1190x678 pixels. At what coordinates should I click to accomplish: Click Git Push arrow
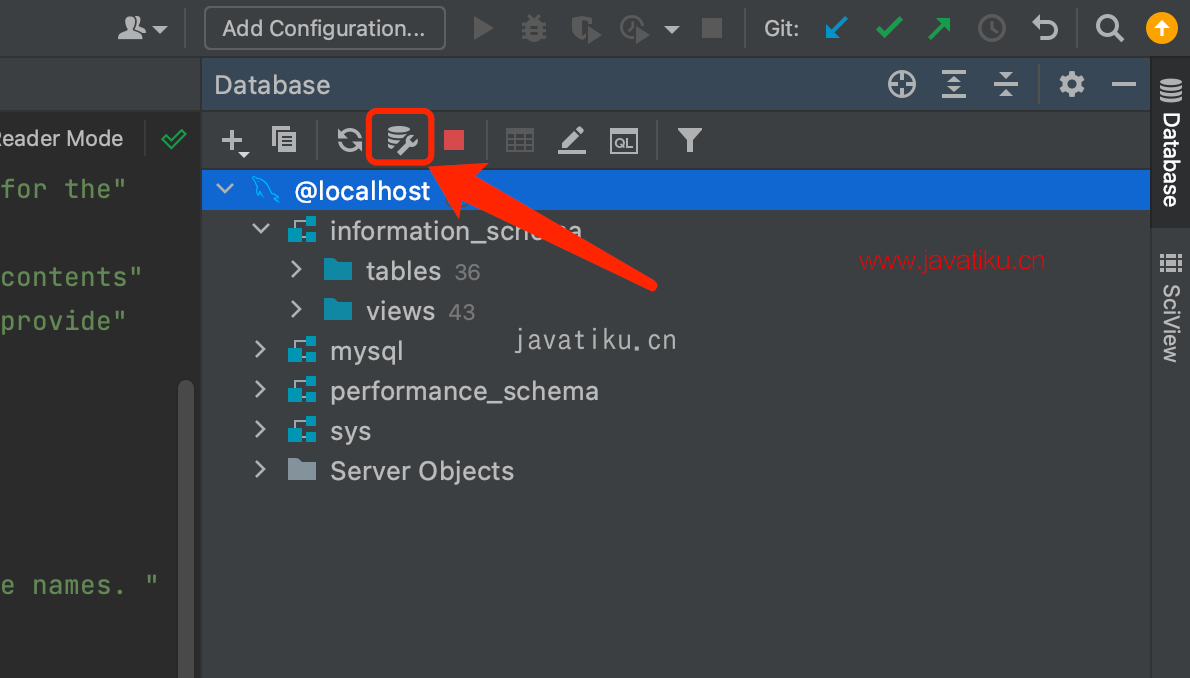940,29
